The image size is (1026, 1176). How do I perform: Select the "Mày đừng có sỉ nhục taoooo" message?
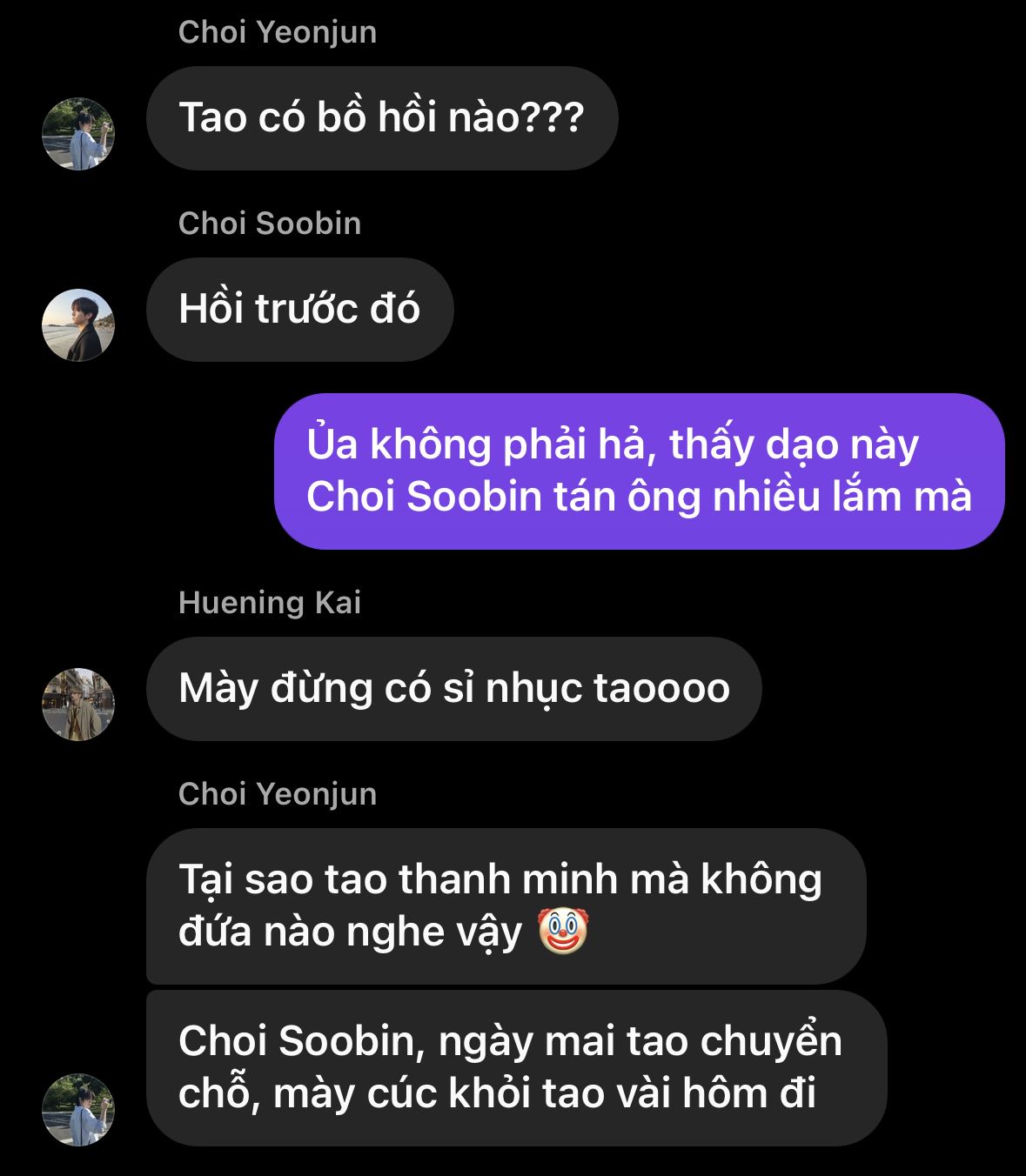(x=454, y=689)
